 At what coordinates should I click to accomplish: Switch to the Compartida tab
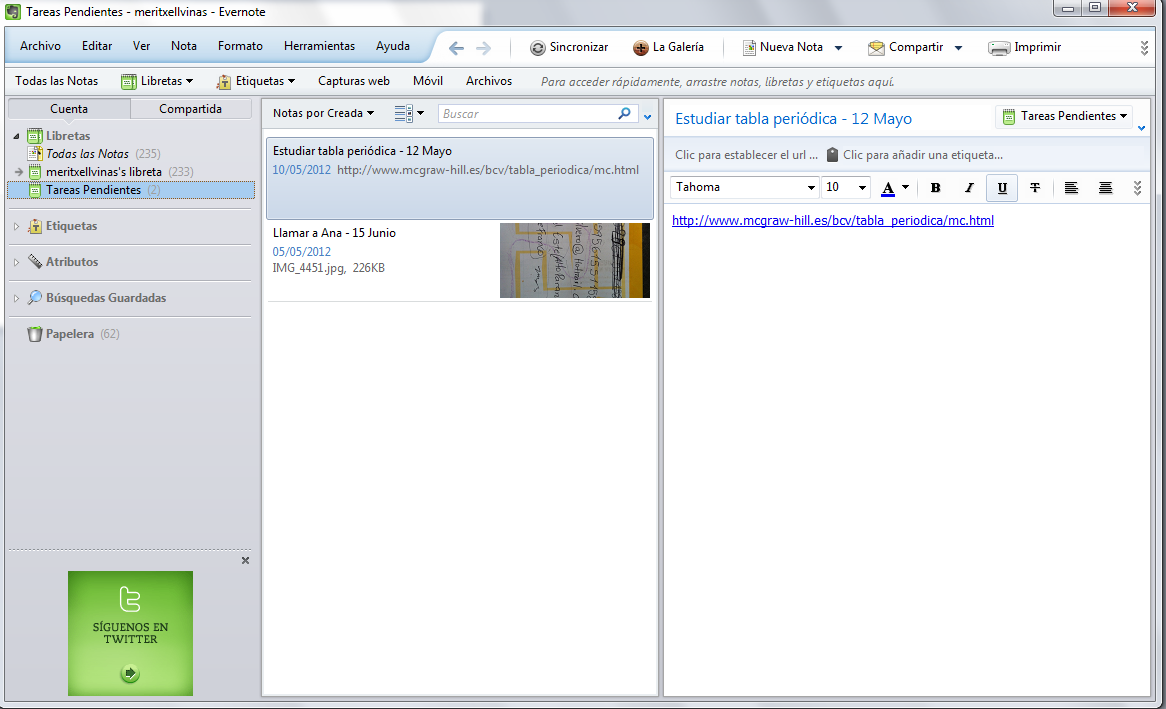coord(190,109)
